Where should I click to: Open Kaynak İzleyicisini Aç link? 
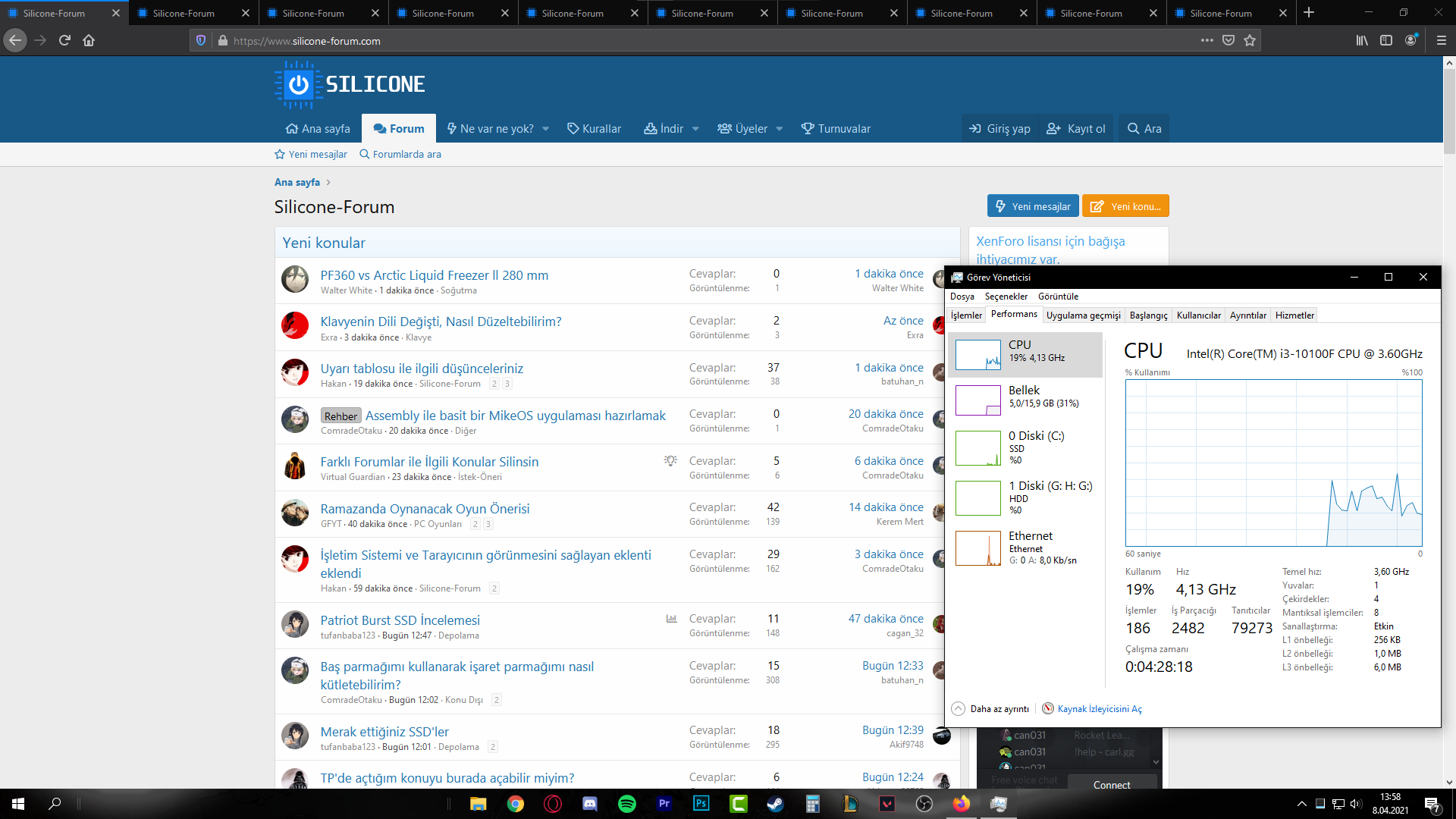[x=1099, y=709]
